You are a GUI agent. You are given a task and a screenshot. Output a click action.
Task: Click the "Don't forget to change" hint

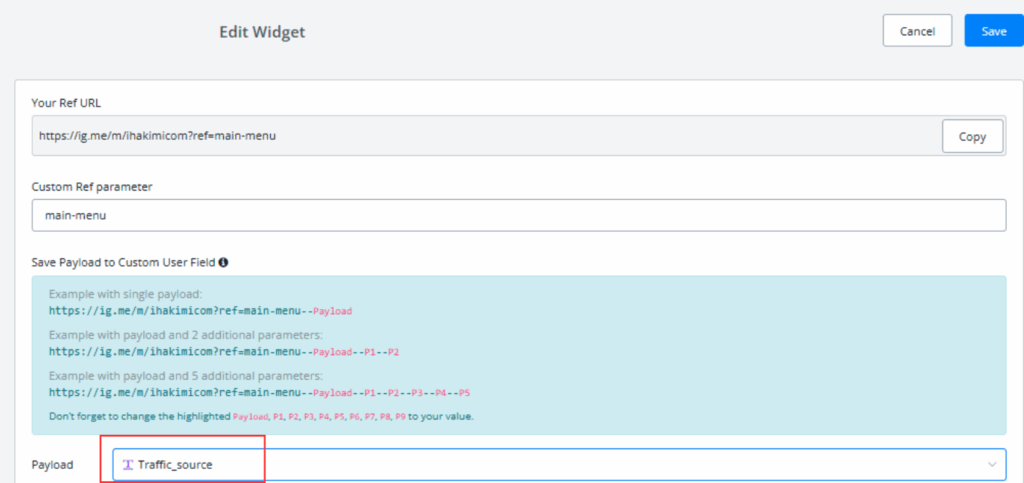coord(260,415)
